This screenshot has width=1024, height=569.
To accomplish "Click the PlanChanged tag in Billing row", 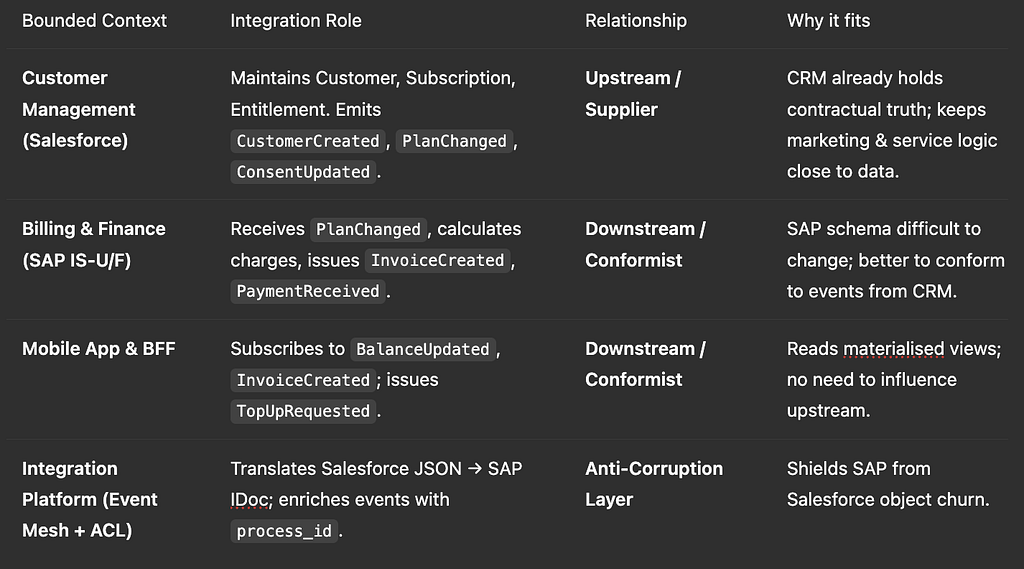I will click(x=368, y=229).
